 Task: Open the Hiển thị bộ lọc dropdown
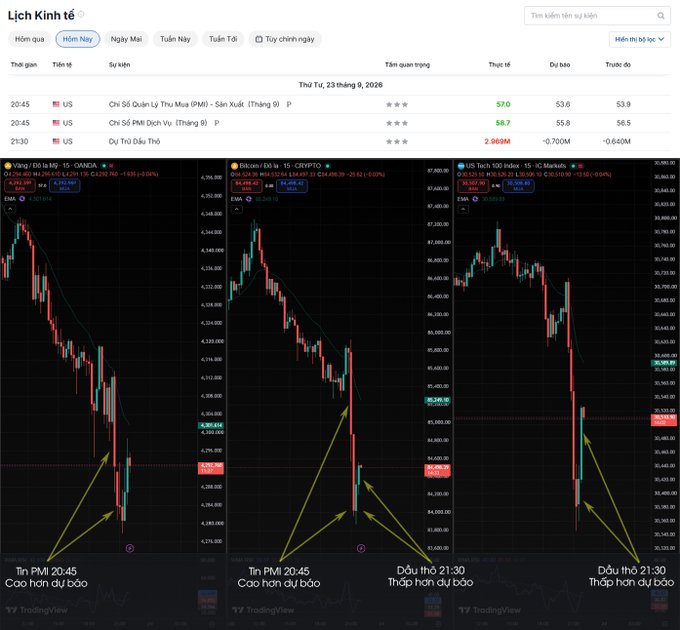point(639,39)
